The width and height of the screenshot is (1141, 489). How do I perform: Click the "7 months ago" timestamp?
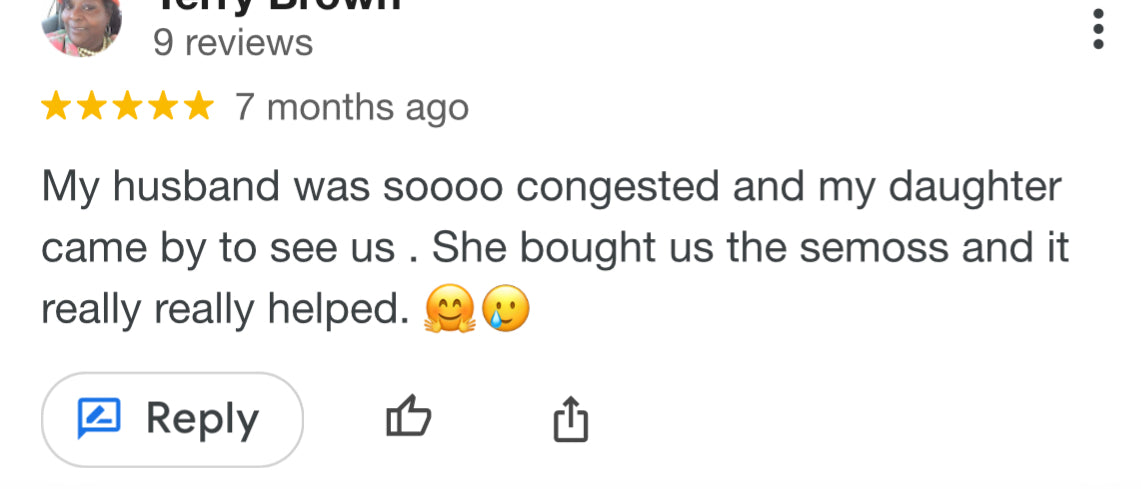coord(351,107)
